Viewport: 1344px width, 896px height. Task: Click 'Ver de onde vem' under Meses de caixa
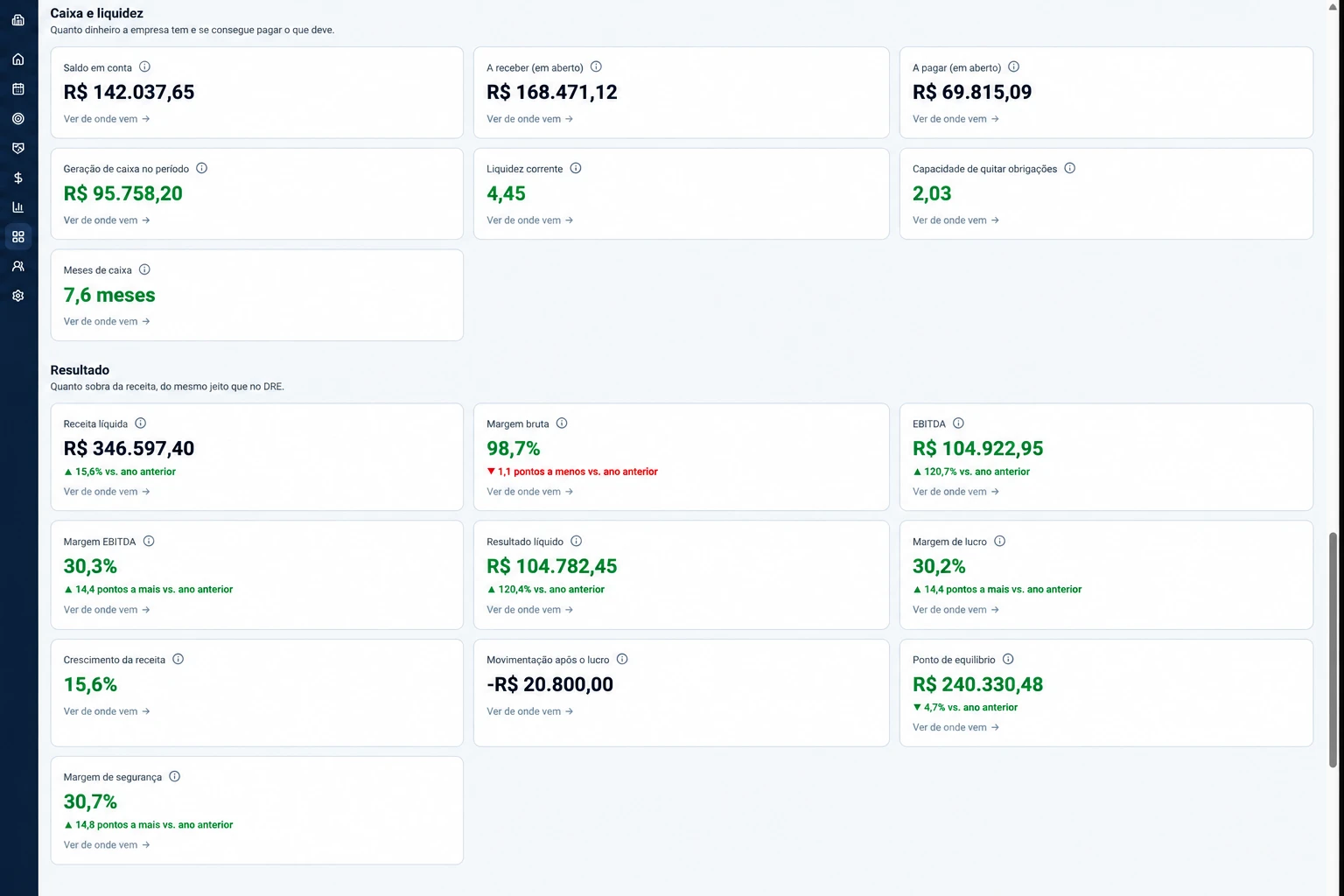click(x=107, y=322)
